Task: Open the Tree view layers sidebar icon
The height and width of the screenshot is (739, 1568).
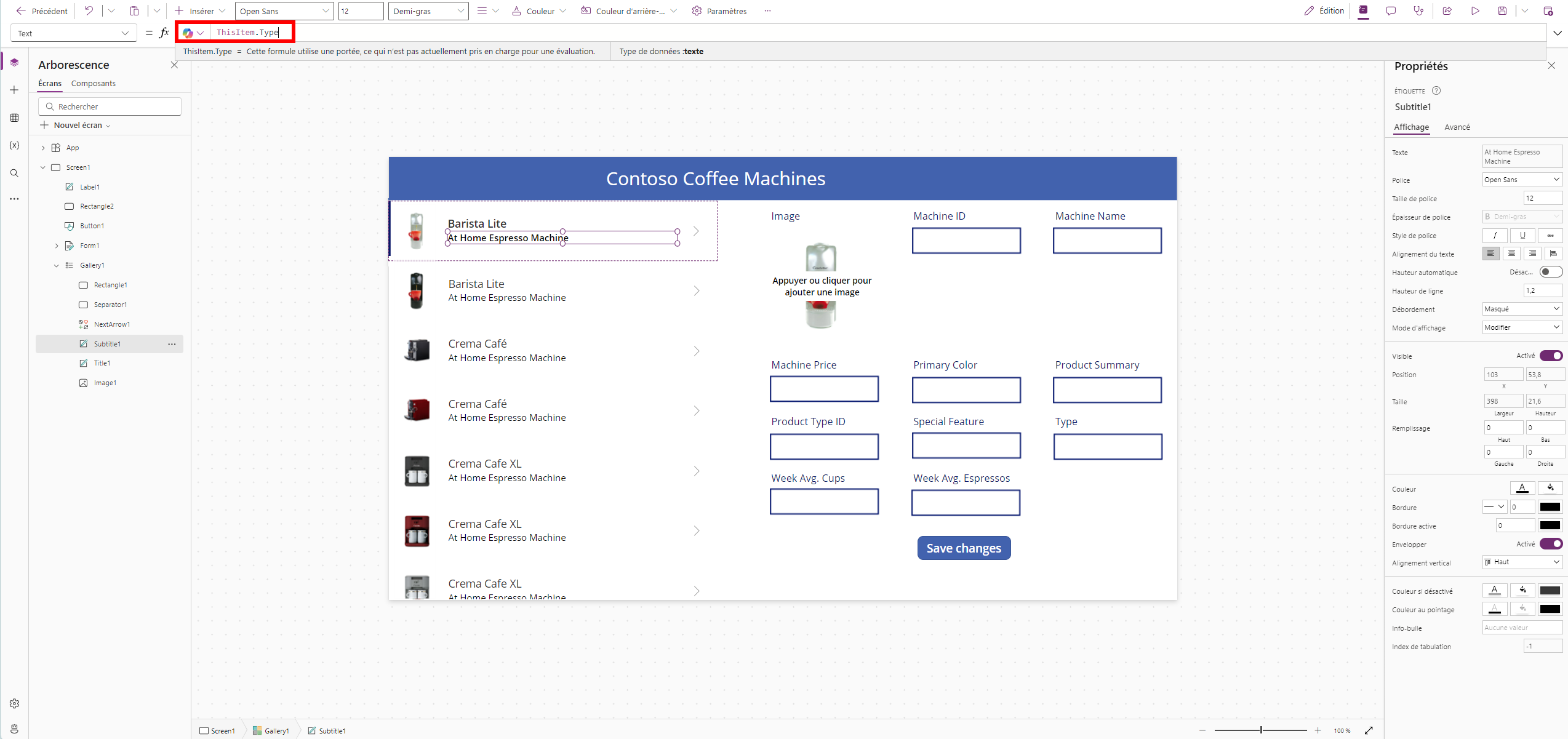Action: [x=14, y=62]
